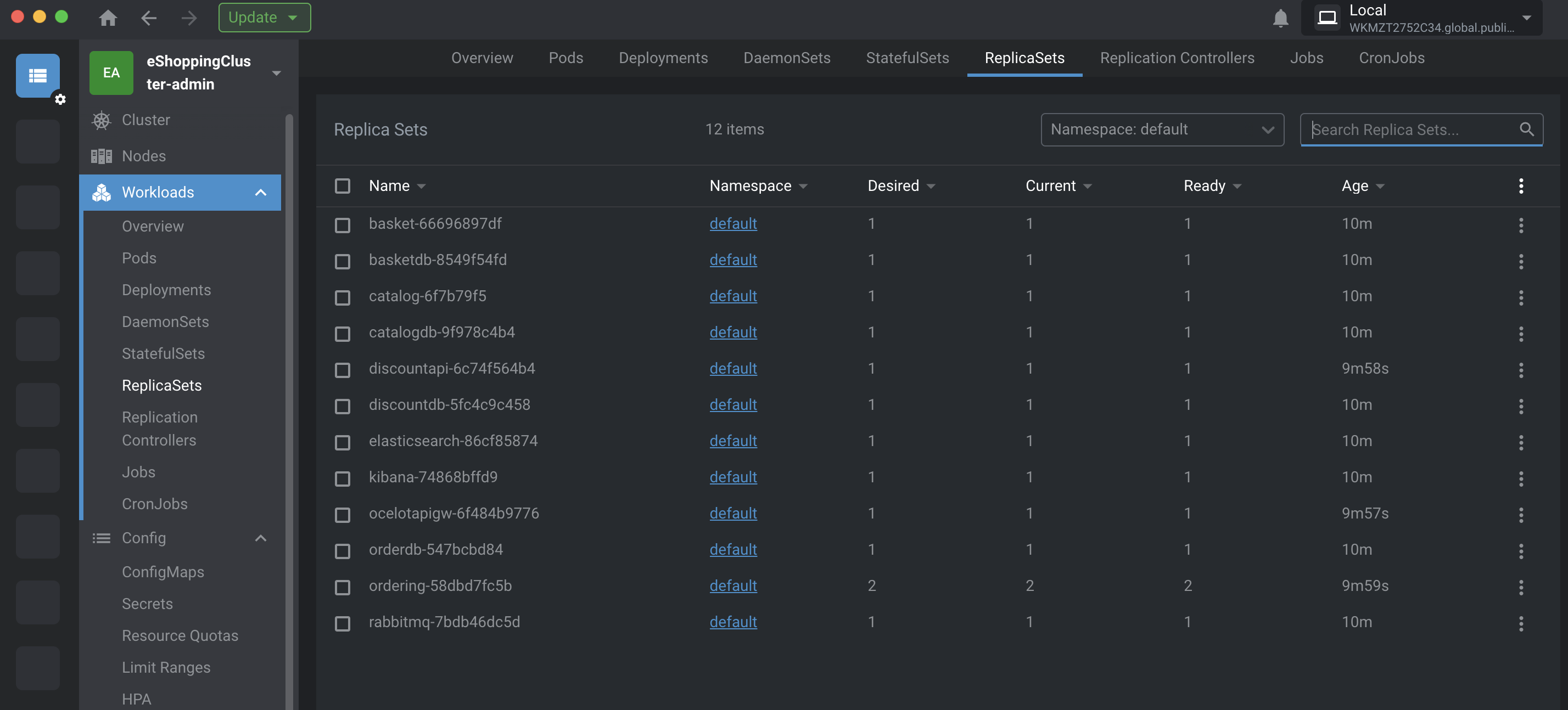
Task: Check the kibana-74868bffd9 row
Action: pyautogui.click(x=342, y=479)
